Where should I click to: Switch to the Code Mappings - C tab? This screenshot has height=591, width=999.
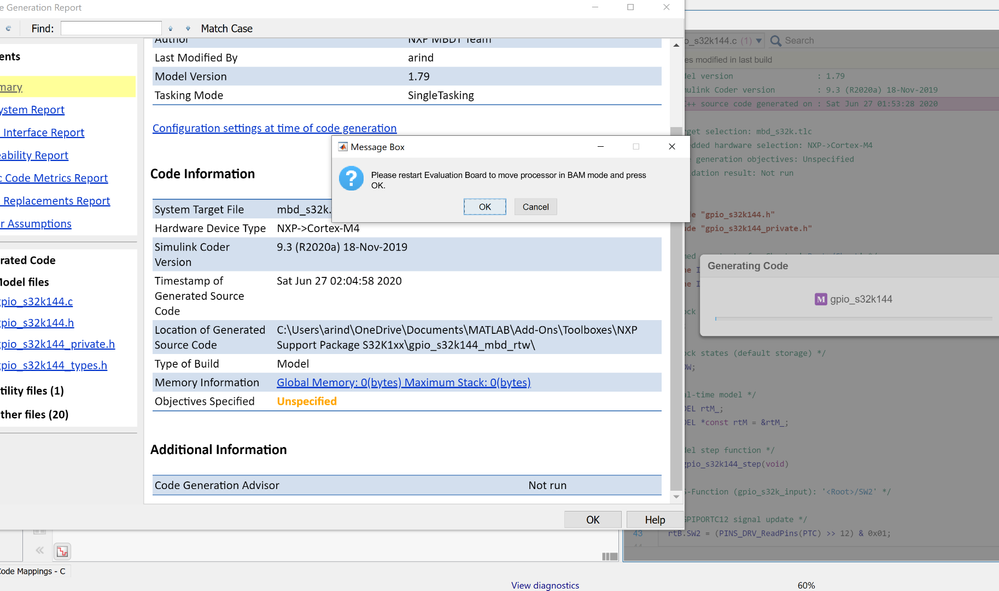coord(33,571)
